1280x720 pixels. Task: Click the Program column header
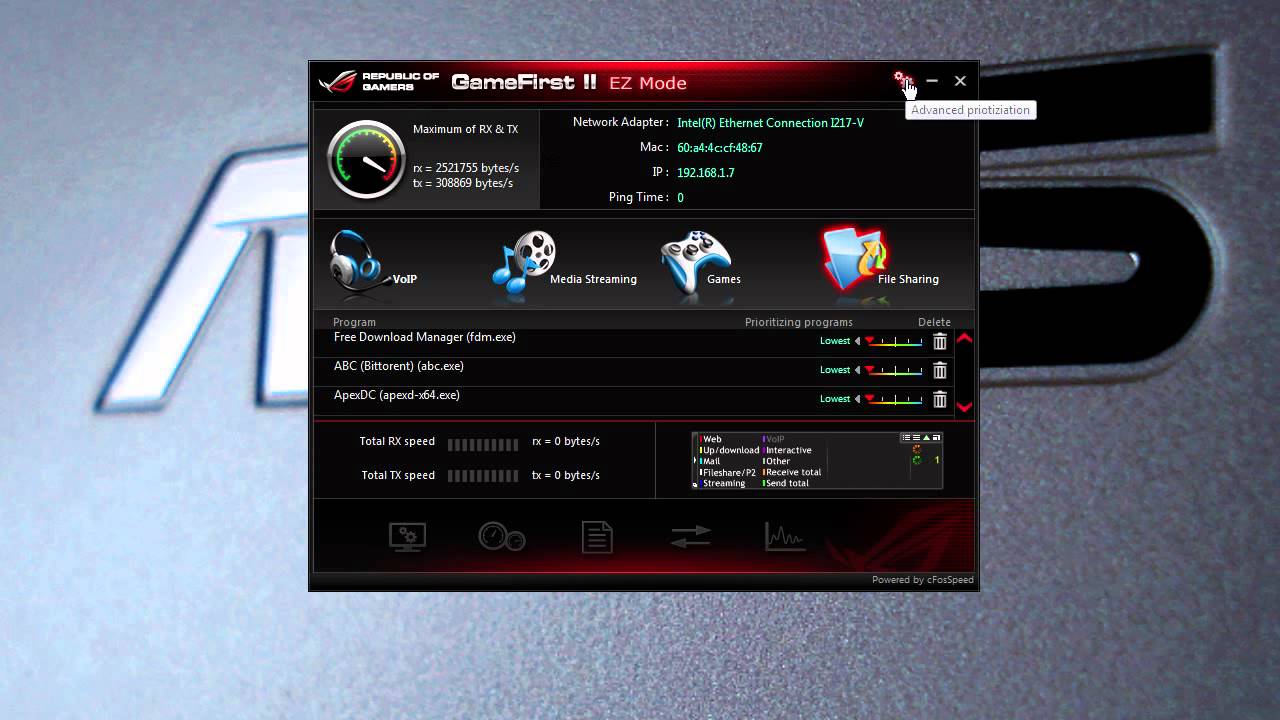pos(354,322)
